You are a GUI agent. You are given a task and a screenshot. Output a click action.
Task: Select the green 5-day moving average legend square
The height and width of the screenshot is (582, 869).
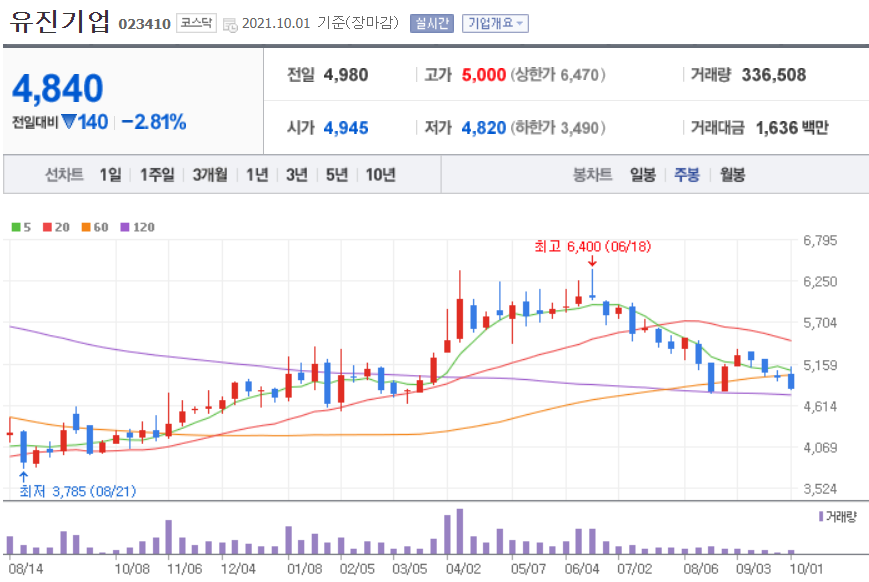click(x=15, y=227)
